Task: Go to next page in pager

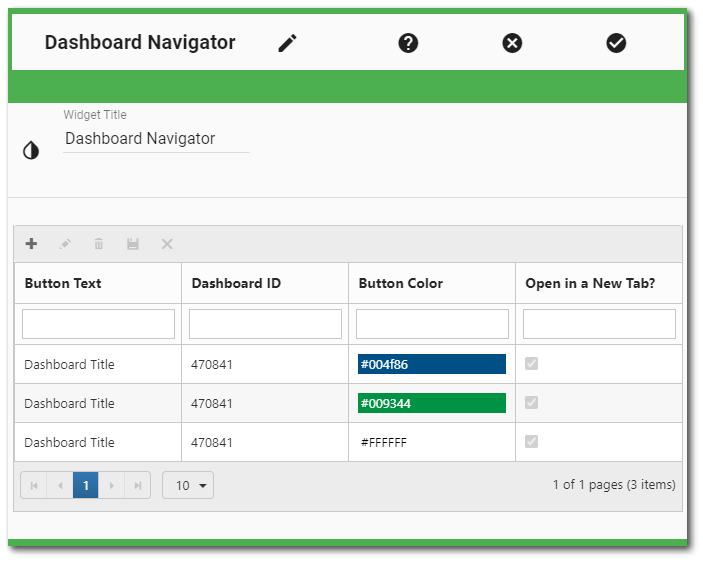Action: (x=112, y=485)
